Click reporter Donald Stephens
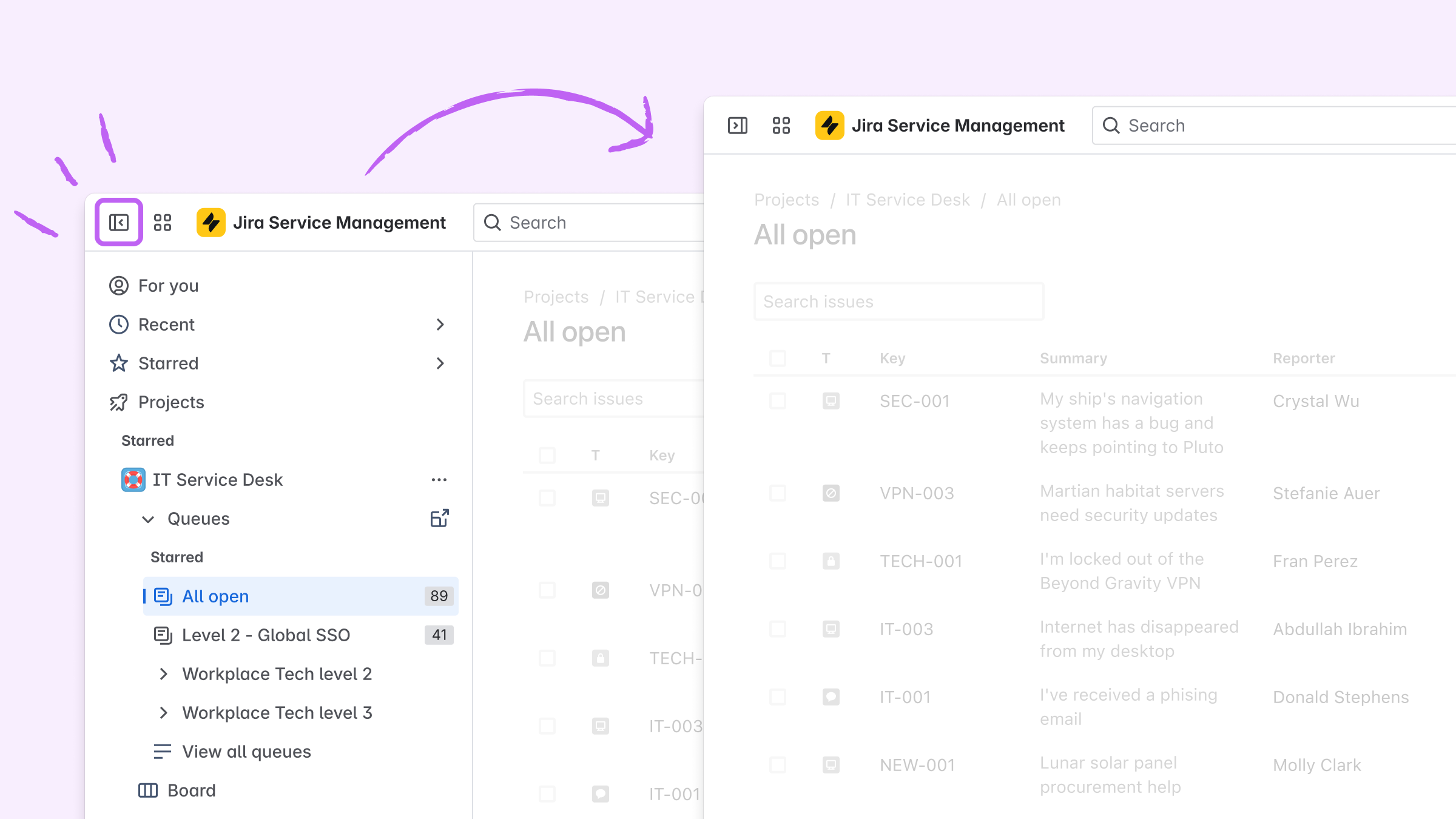This screenshot has height=819, width=1456. pyautogui.click(x=1341, y=697)
